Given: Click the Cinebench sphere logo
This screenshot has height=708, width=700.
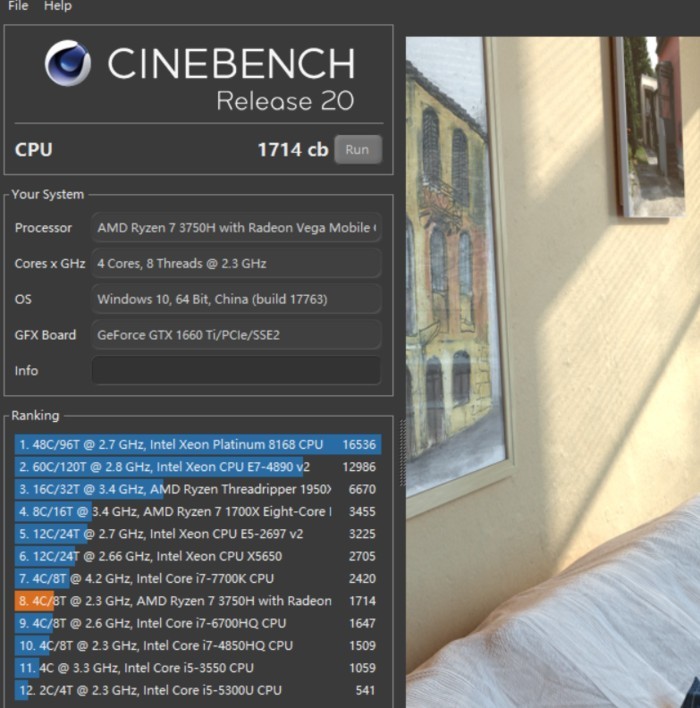Looking at the screenshot, I should click(68, 63).
